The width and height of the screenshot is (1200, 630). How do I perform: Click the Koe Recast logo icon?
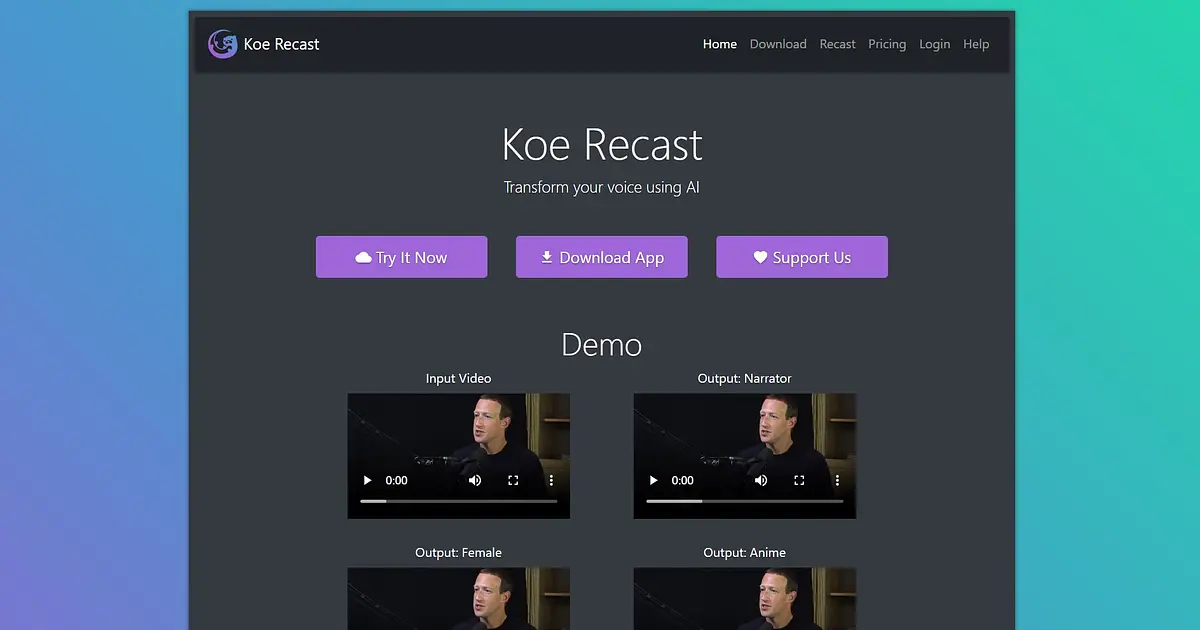pos(222,44)
